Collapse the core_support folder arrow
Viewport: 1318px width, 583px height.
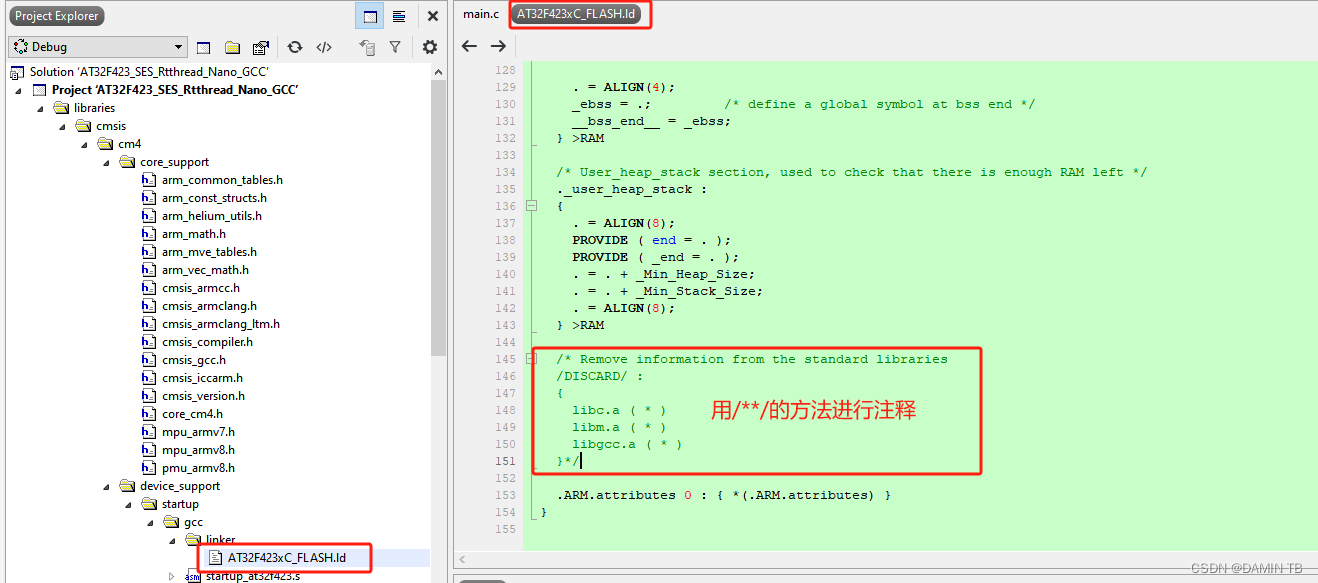click(106, 162)
